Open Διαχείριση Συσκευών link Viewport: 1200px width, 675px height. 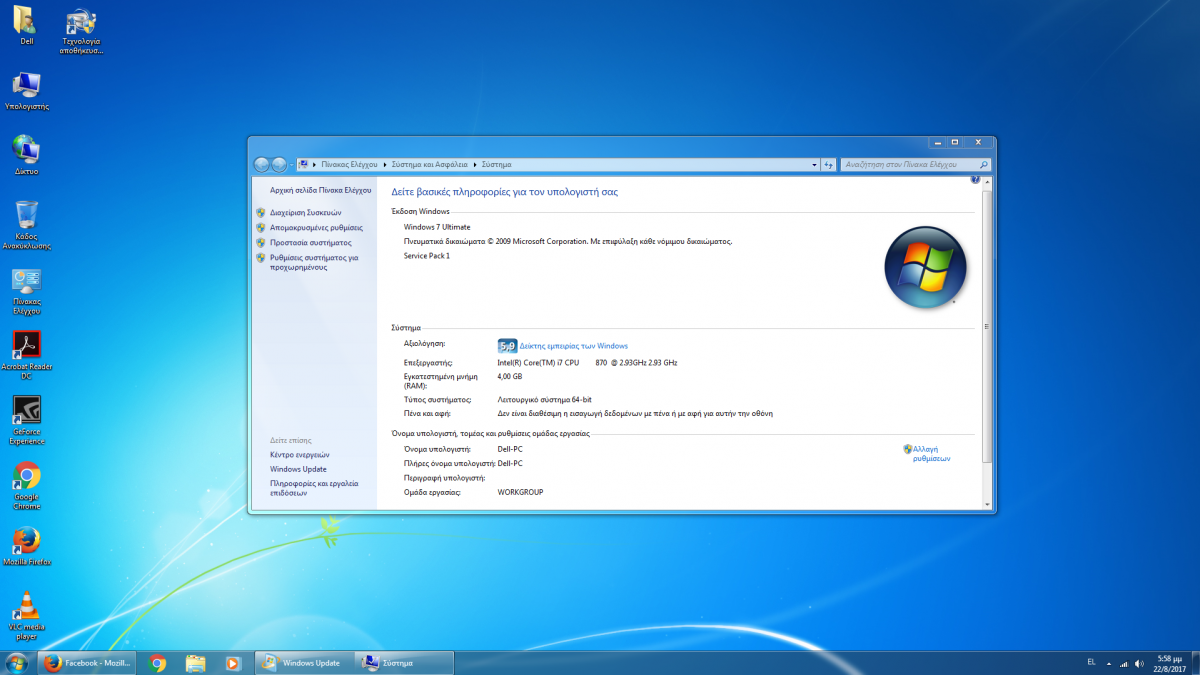(305, 212)
